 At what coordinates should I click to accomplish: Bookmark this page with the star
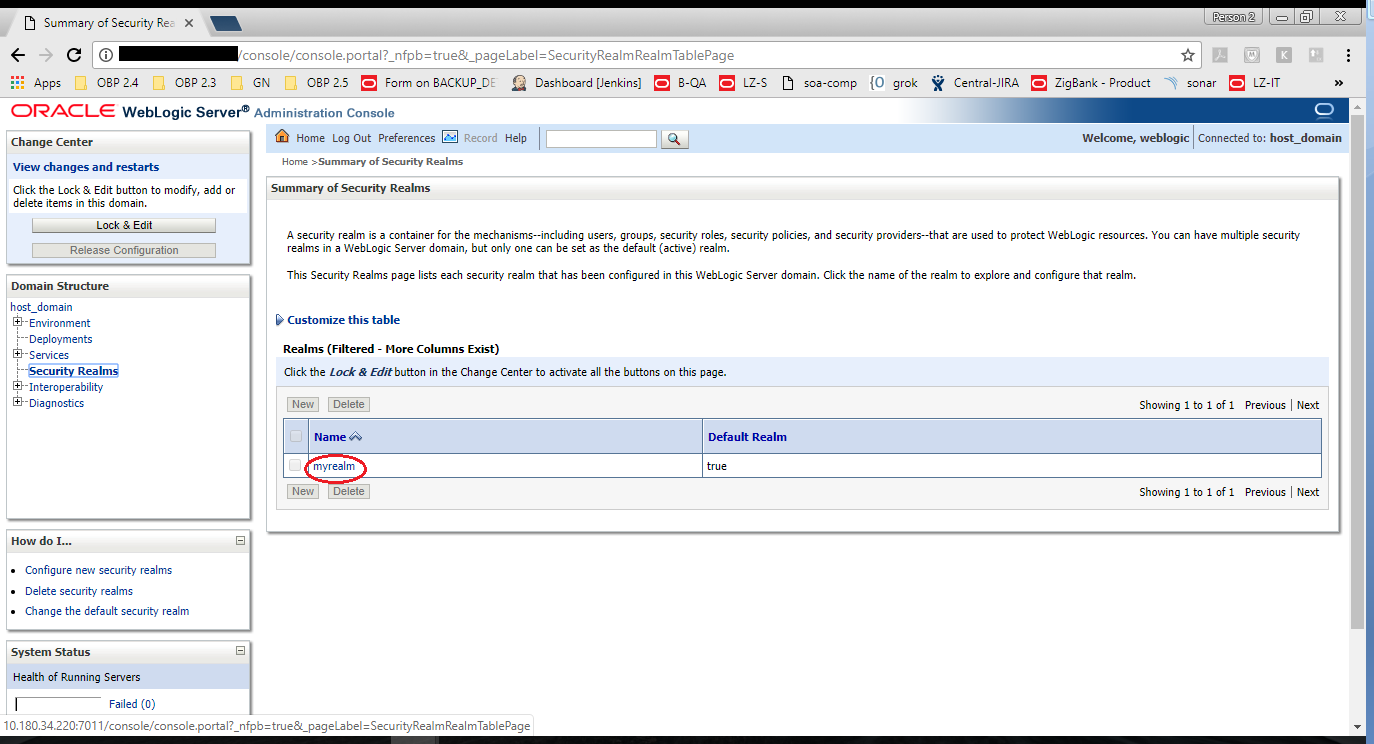pos(1188,55)
